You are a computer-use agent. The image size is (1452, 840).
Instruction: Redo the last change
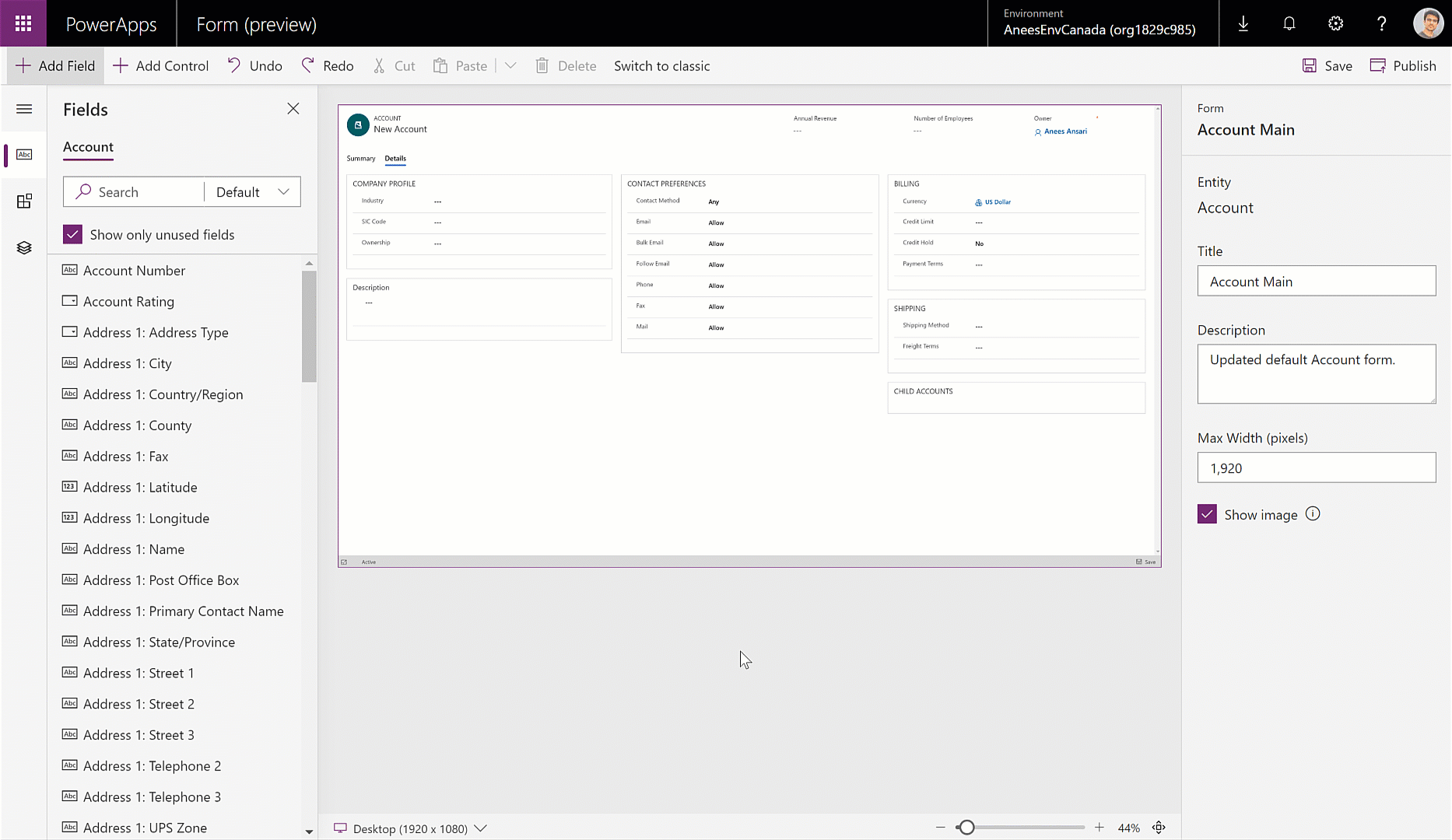328,66
